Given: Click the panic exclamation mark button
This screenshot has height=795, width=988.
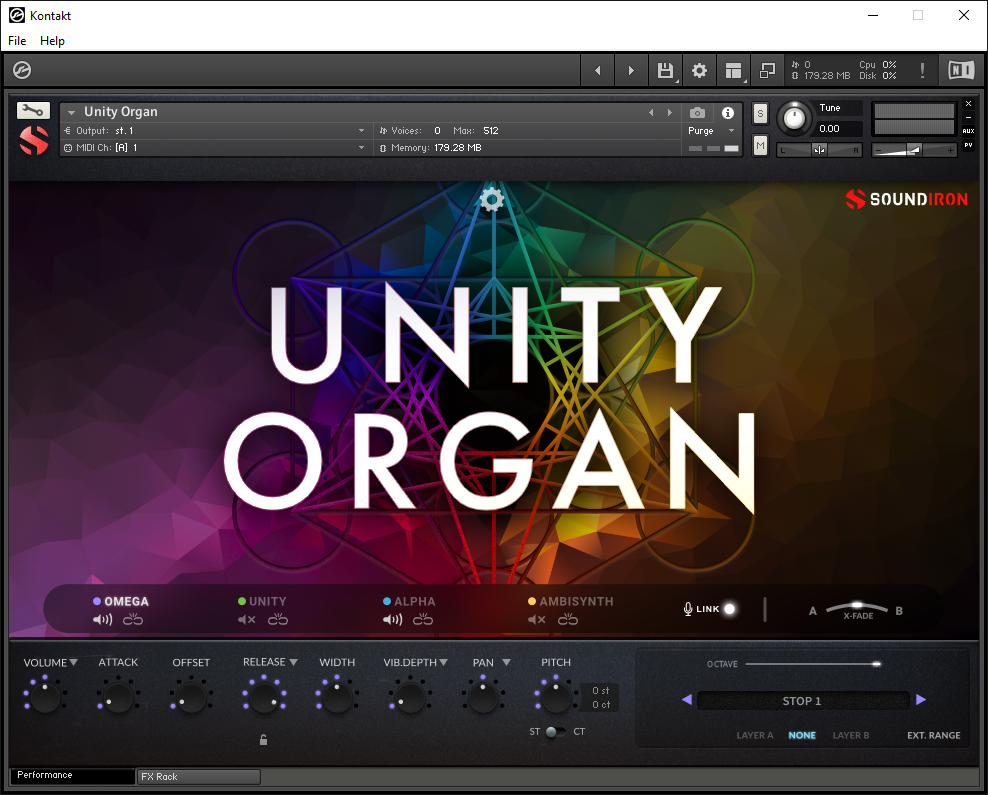Looking at the screenshot, I should tap(922, 71).
